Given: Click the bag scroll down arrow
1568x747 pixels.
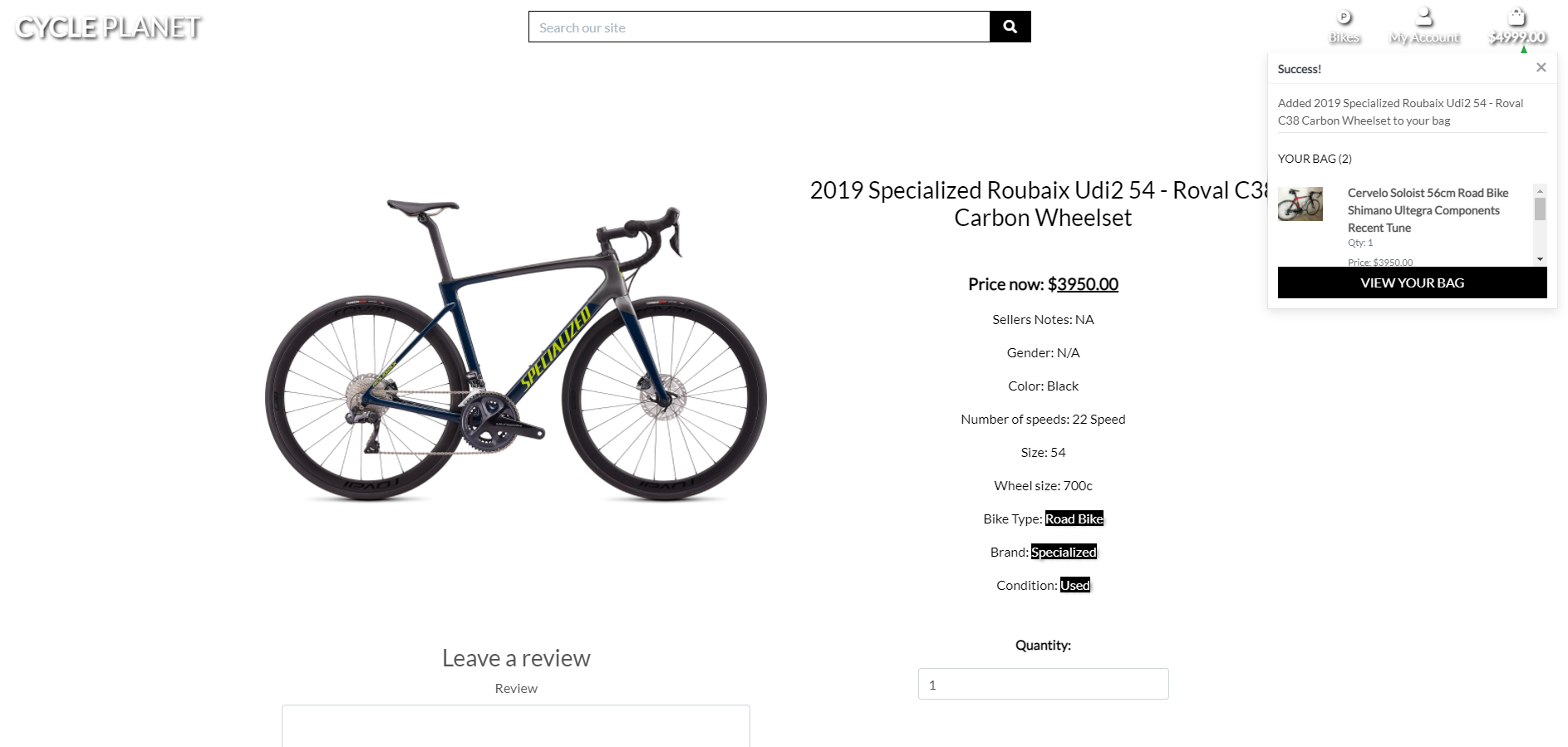Looking at the screenshot, I should click(1540, 258).
